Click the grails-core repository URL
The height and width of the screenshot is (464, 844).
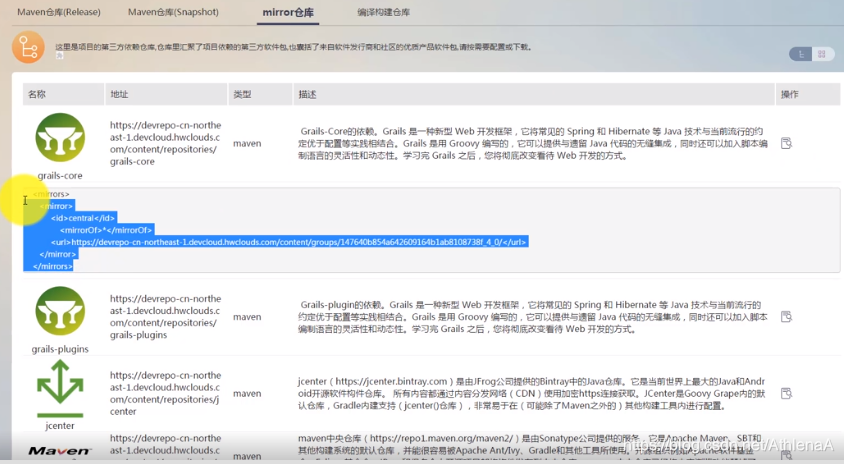coord(165,143)
